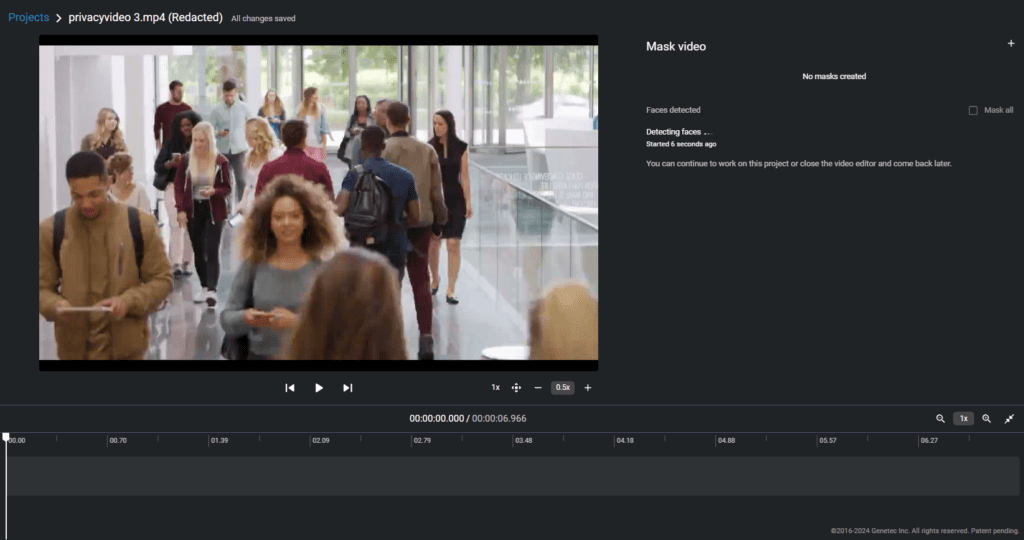Viewport: 1024px width, 540px height.
Task: Open the timeline 1x zoom level box
Action: click(x=963, y=419)
